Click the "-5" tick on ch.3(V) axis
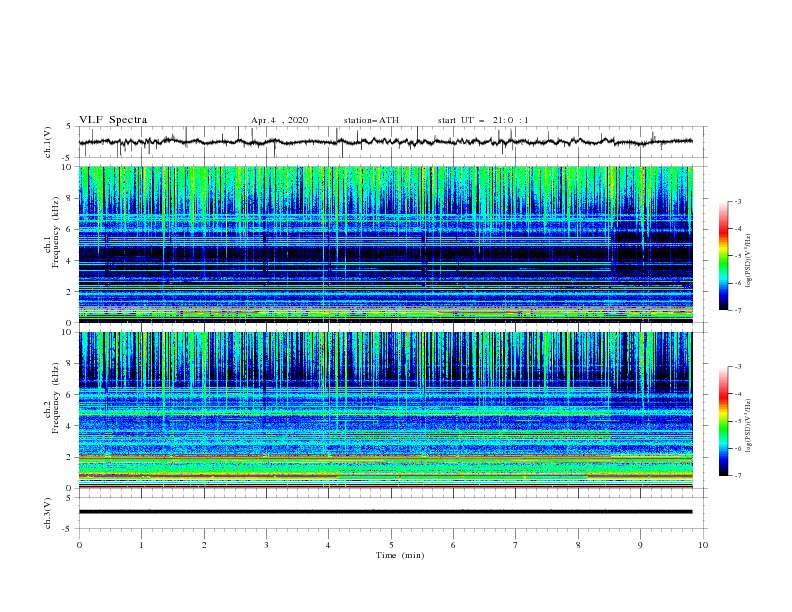This screenshot has height=612, width=792. point(68,529)
